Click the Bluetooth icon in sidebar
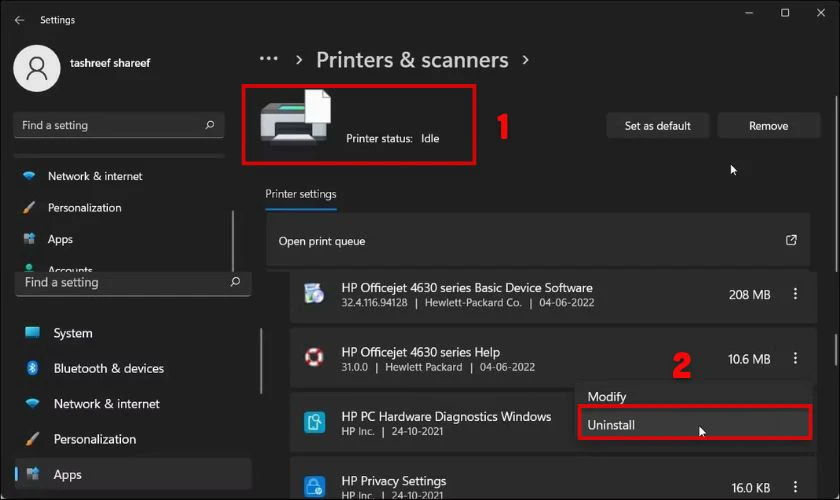The height and width of the screenshot is (500, 840). click(x=32, y=368)
